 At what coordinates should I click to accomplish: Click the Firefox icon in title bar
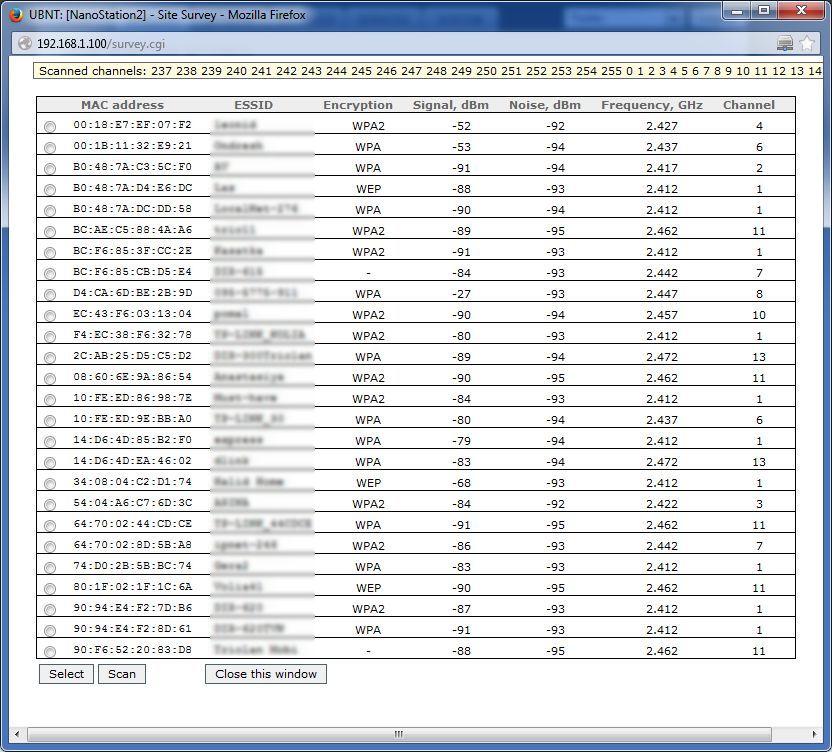click(x=16, y=14)
